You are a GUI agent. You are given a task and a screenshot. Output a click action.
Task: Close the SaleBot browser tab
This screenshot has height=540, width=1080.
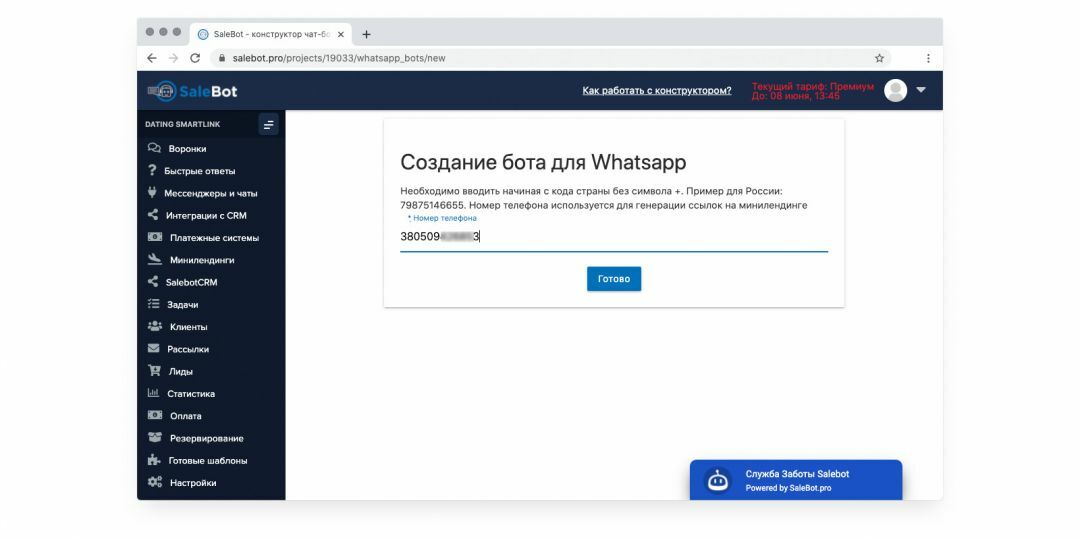(340, 34)
